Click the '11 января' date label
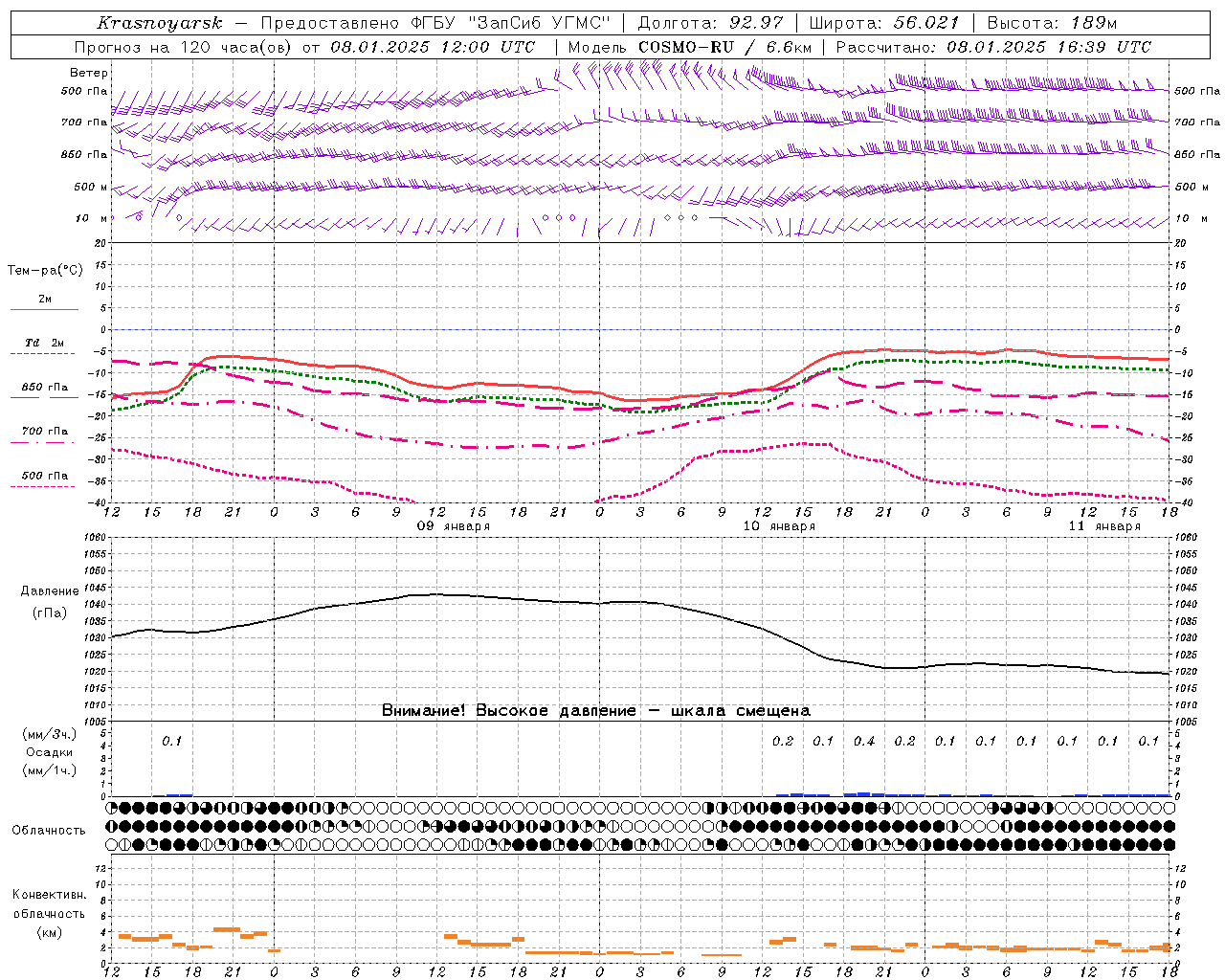 click(x=1104, y=526)
